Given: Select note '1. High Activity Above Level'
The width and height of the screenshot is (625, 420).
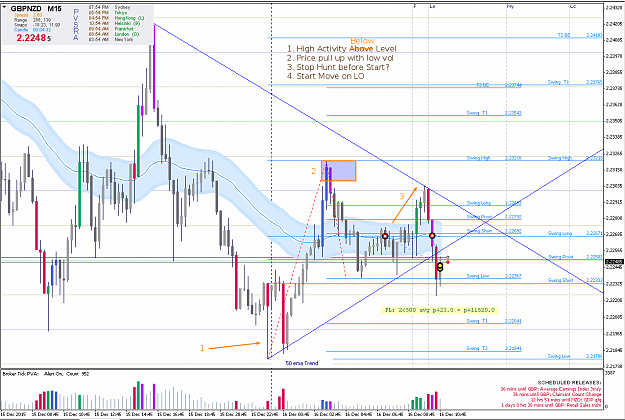Looking at the screenshot, I should tap(342, 49).
